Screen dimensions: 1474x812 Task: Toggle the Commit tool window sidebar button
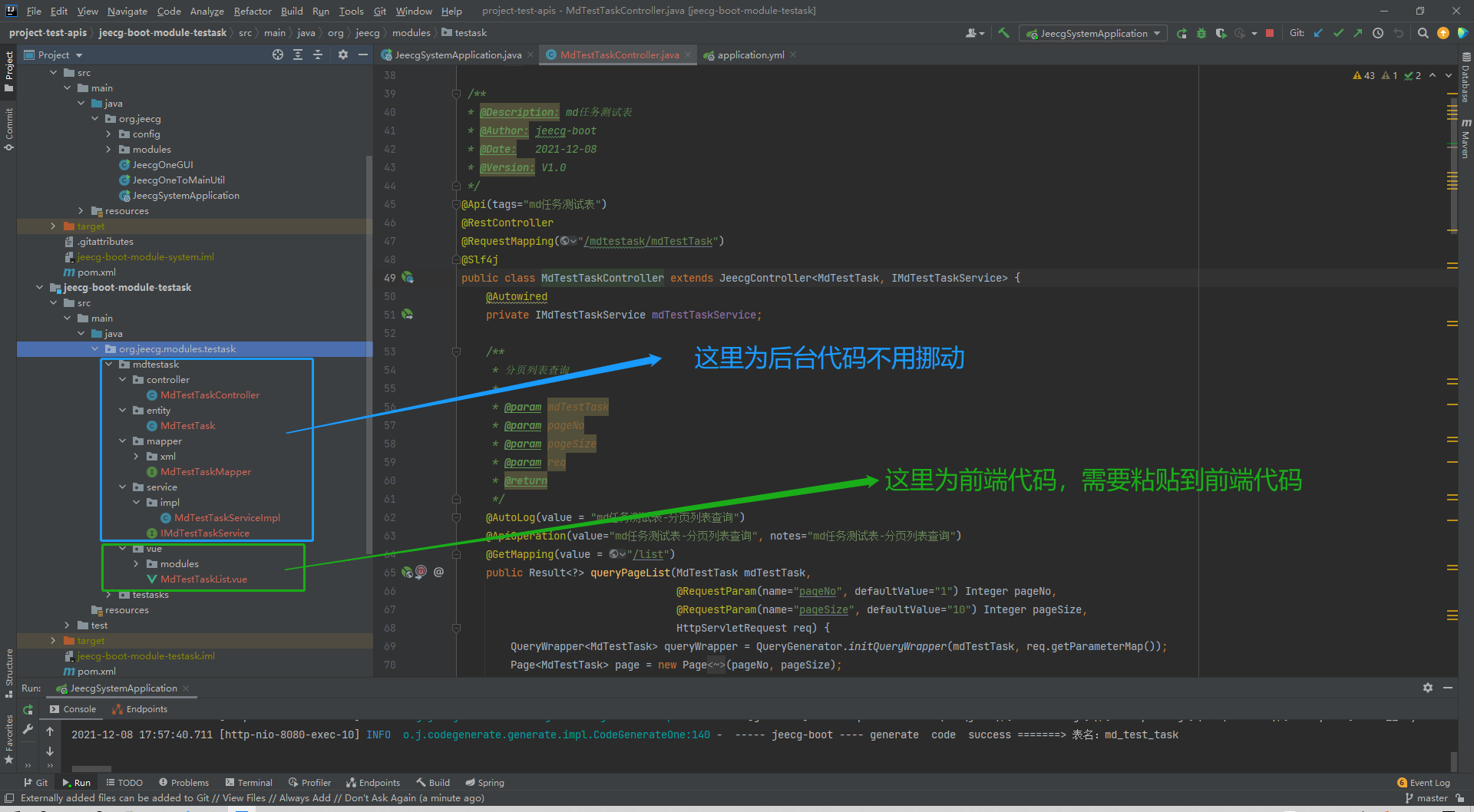point(8,129)
